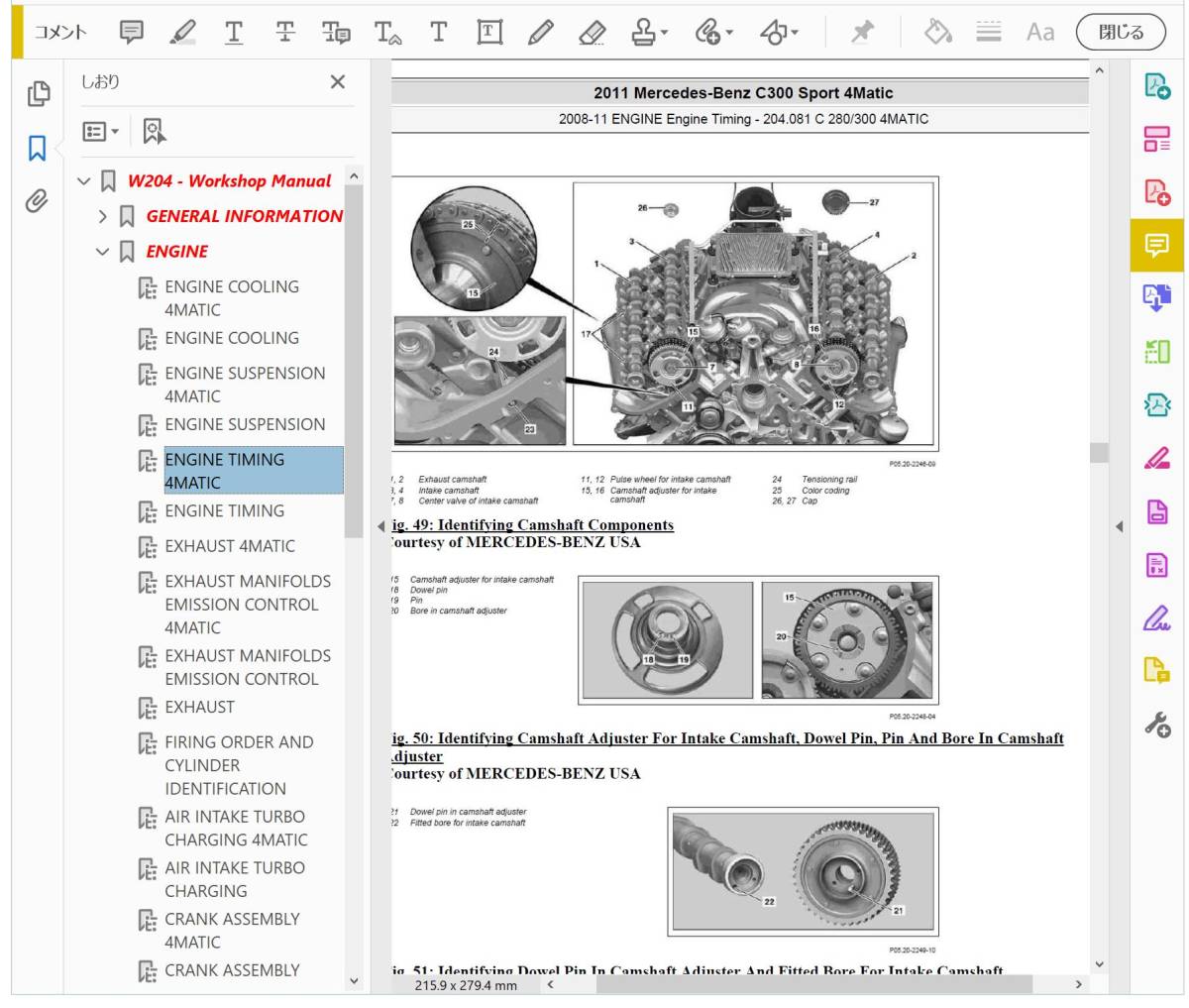Select the ENGINE TIMING 4MATIC bookmark

pyautogui.click(x=254, y=471)
